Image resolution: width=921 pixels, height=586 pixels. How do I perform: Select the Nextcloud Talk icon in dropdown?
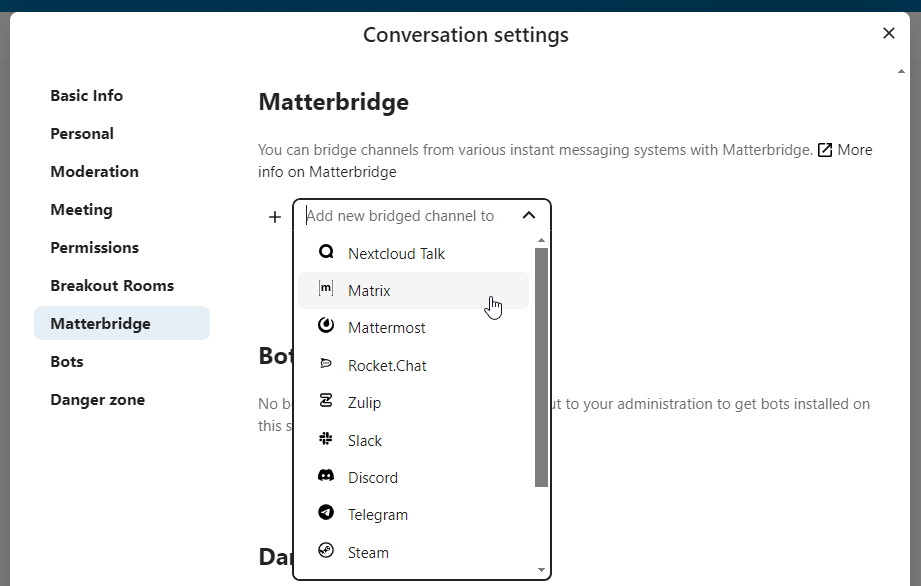click(325, 253)
